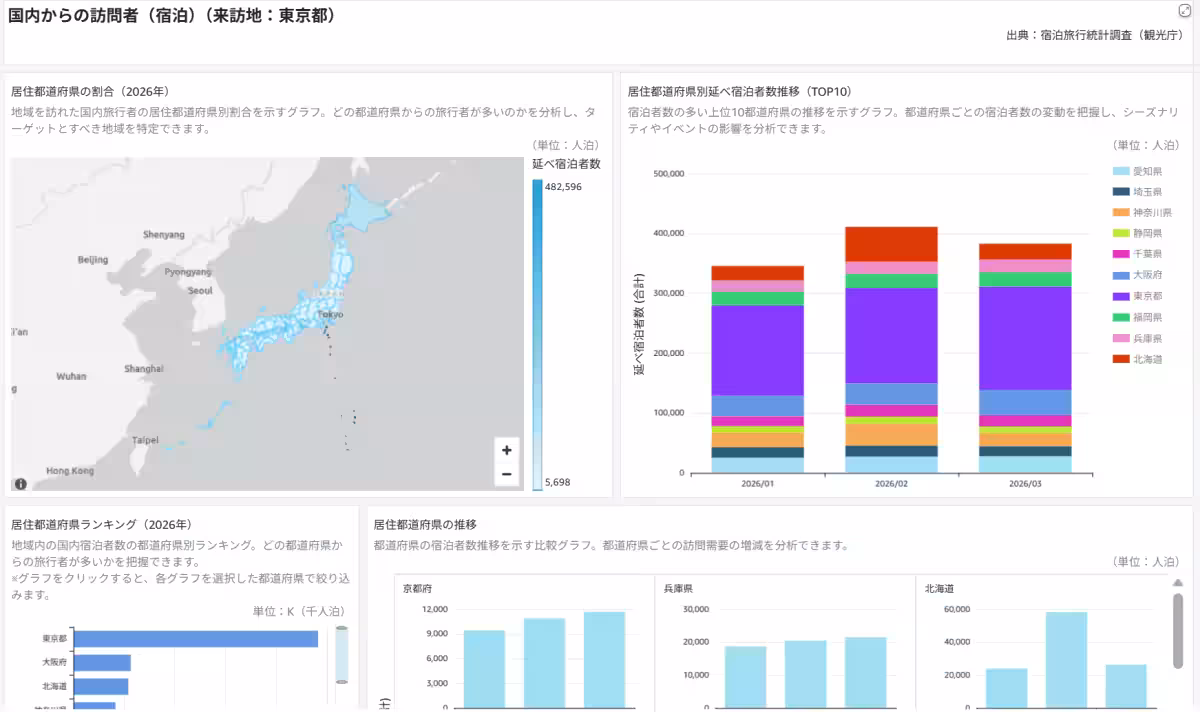This screenshot has width=1200, height=712.
Task: Click the 居住都道府県別延べ宿泊者数推移（TOP10） title
Action: (x=740, y=91)
